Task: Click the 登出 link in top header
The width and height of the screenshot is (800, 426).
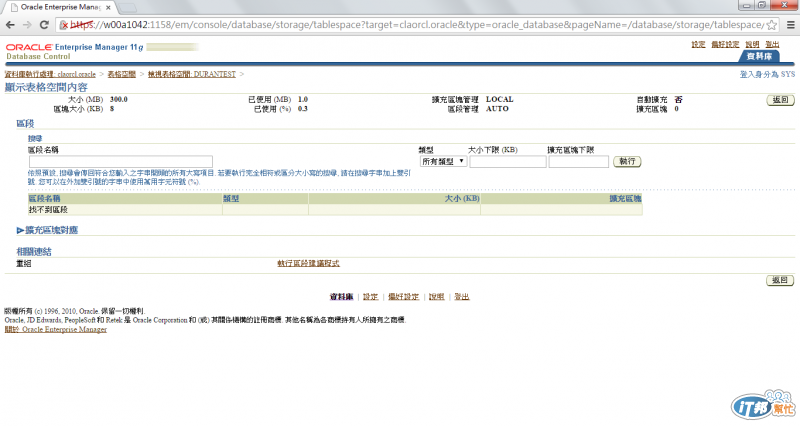Action: coord(772,44)
